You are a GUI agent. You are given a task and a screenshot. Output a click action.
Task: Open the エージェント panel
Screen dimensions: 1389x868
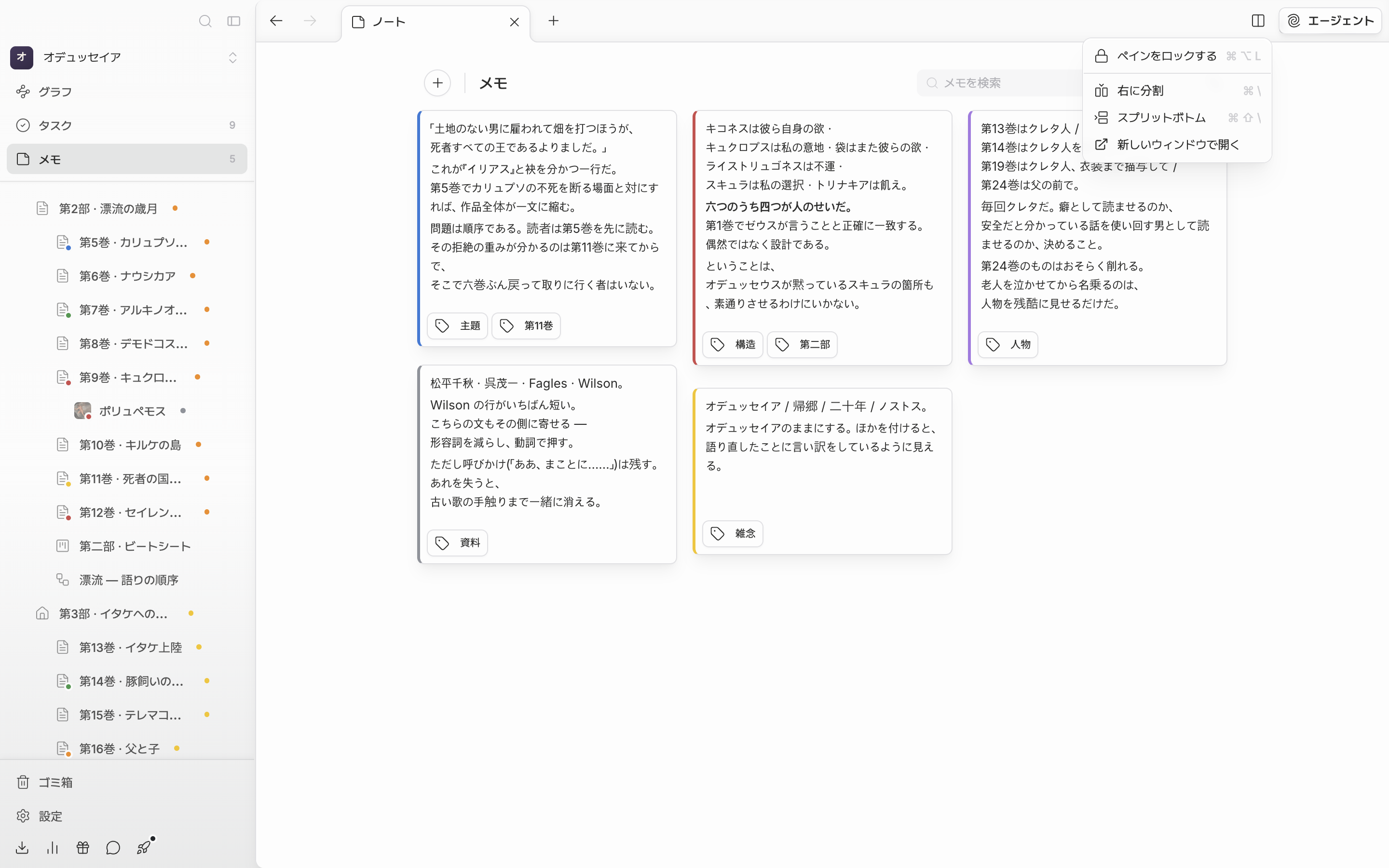click(x=1330, y=21)
